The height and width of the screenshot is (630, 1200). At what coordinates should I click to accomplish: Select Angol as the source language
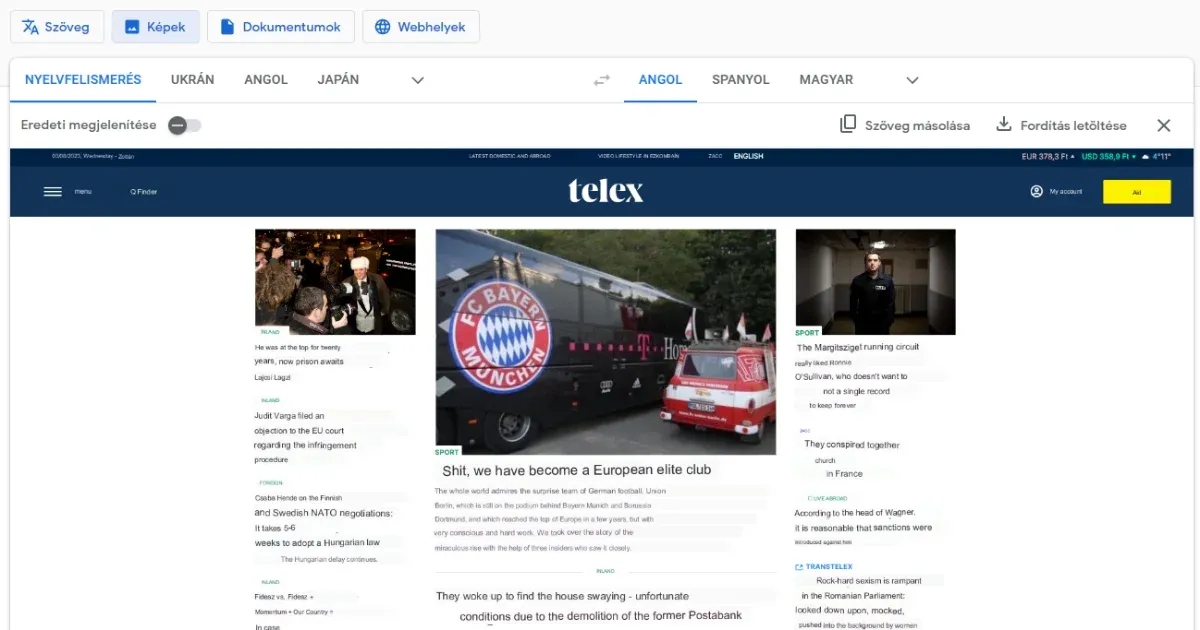point(266,80)
